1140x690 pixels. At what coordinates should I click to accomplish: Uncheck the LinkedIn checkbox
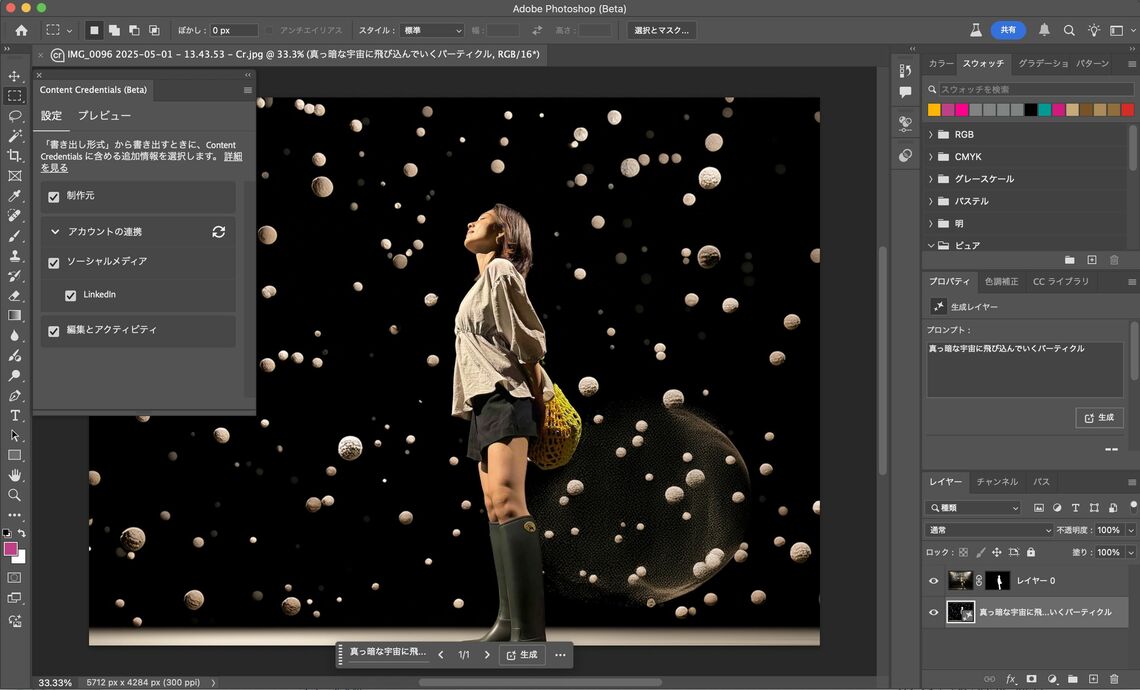(71, 295)
